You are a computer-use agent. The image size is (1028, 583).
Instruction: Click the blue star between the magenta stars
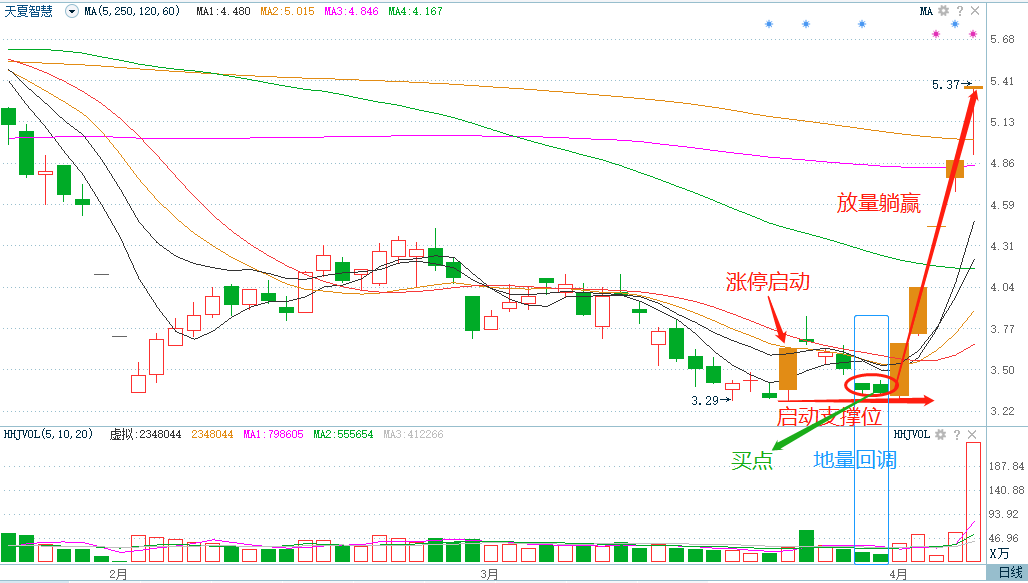955,24
